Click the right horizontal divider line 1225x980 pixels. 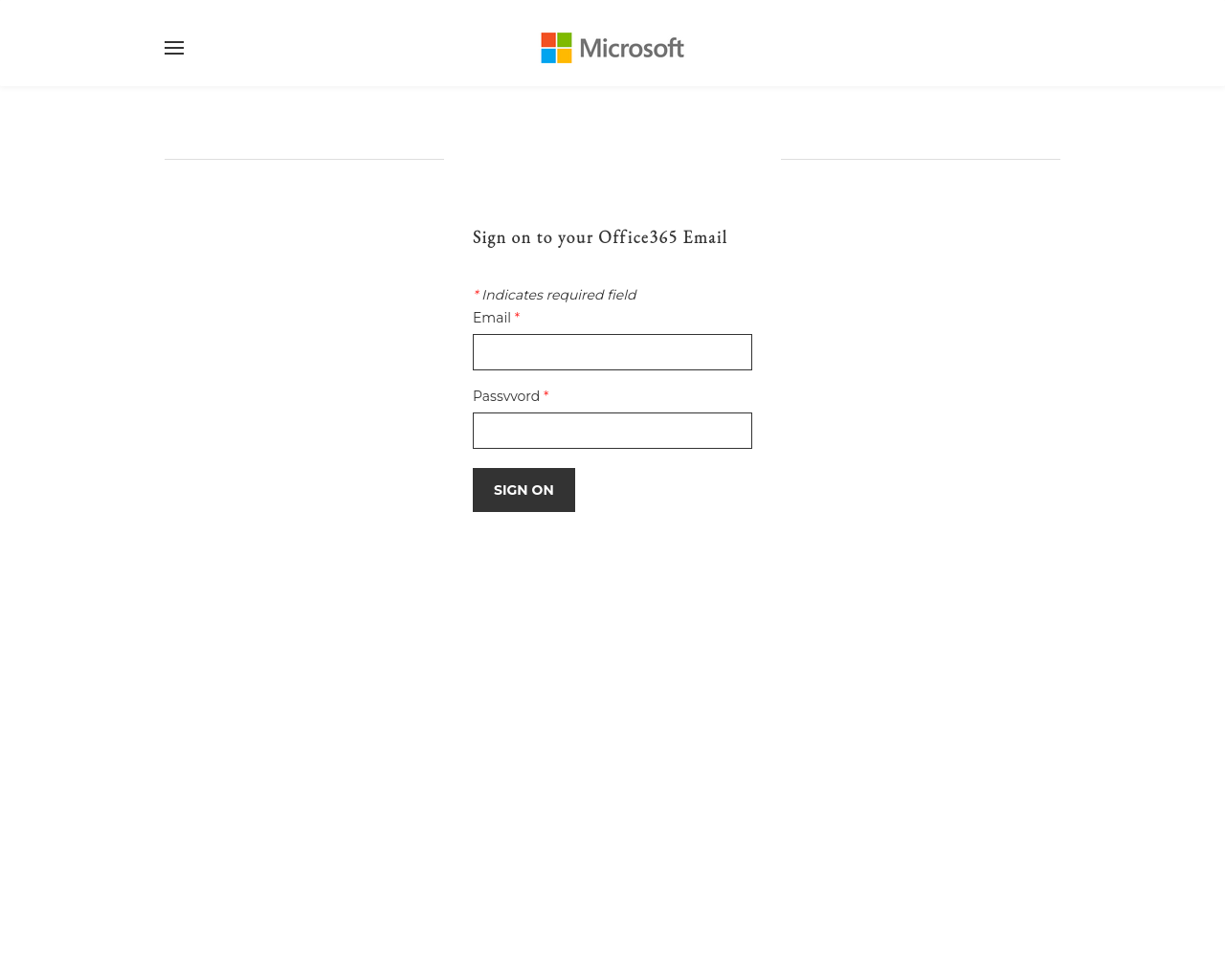tap(921, 159)
